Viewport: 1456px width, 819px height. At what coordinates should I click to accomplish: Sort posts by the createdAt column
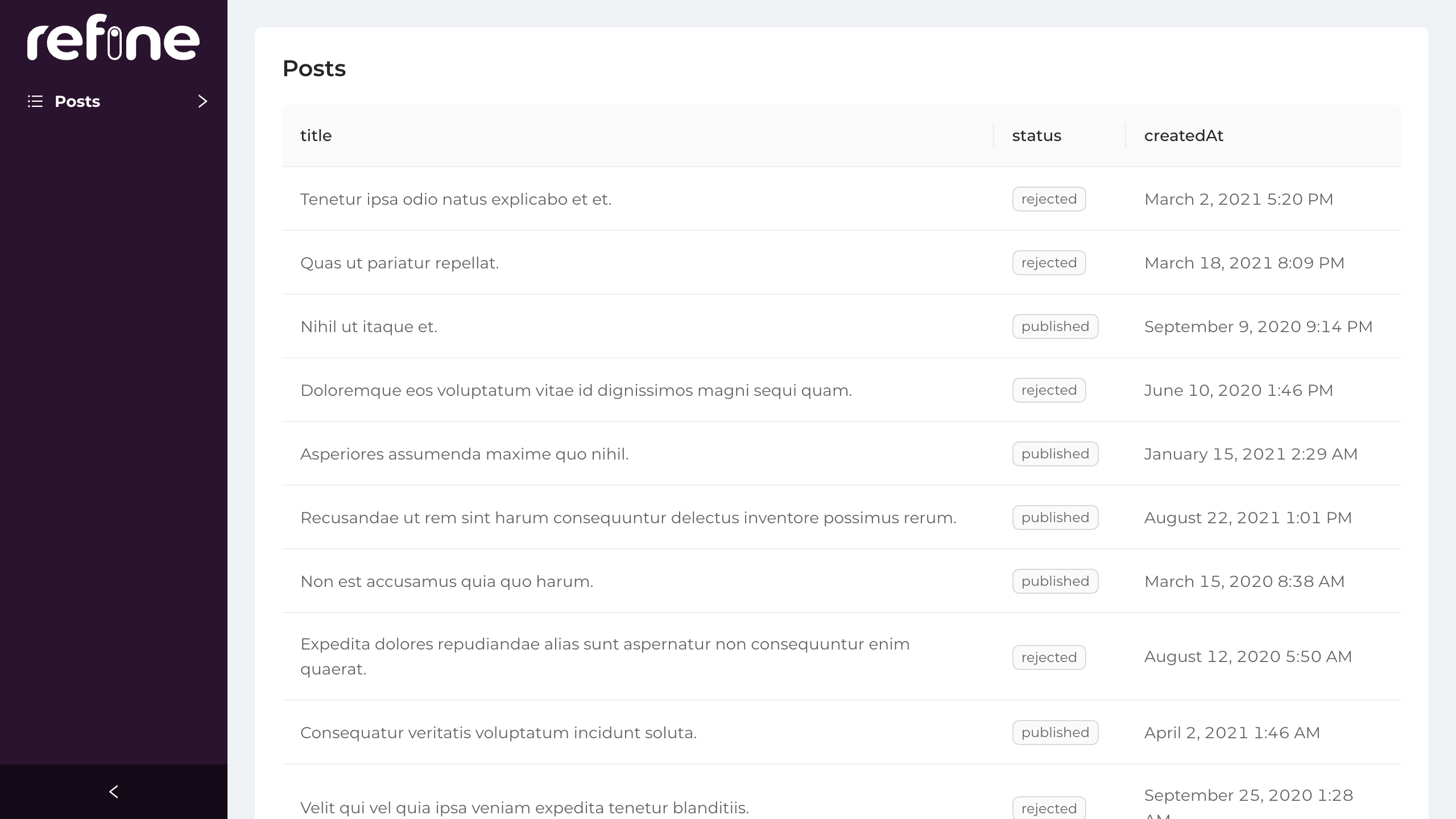click(1183, 135)
